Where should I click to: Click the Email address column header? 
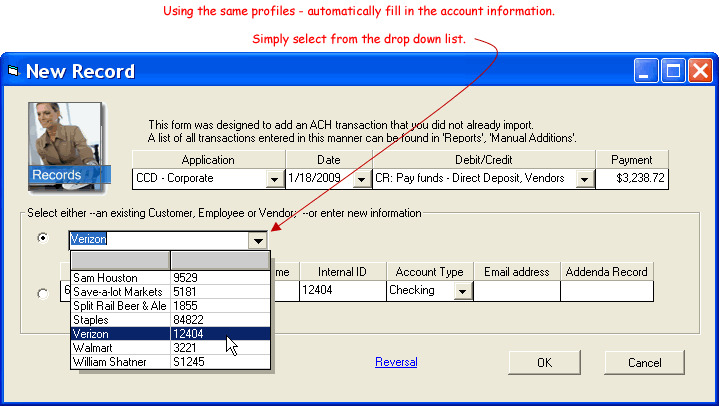517,272
